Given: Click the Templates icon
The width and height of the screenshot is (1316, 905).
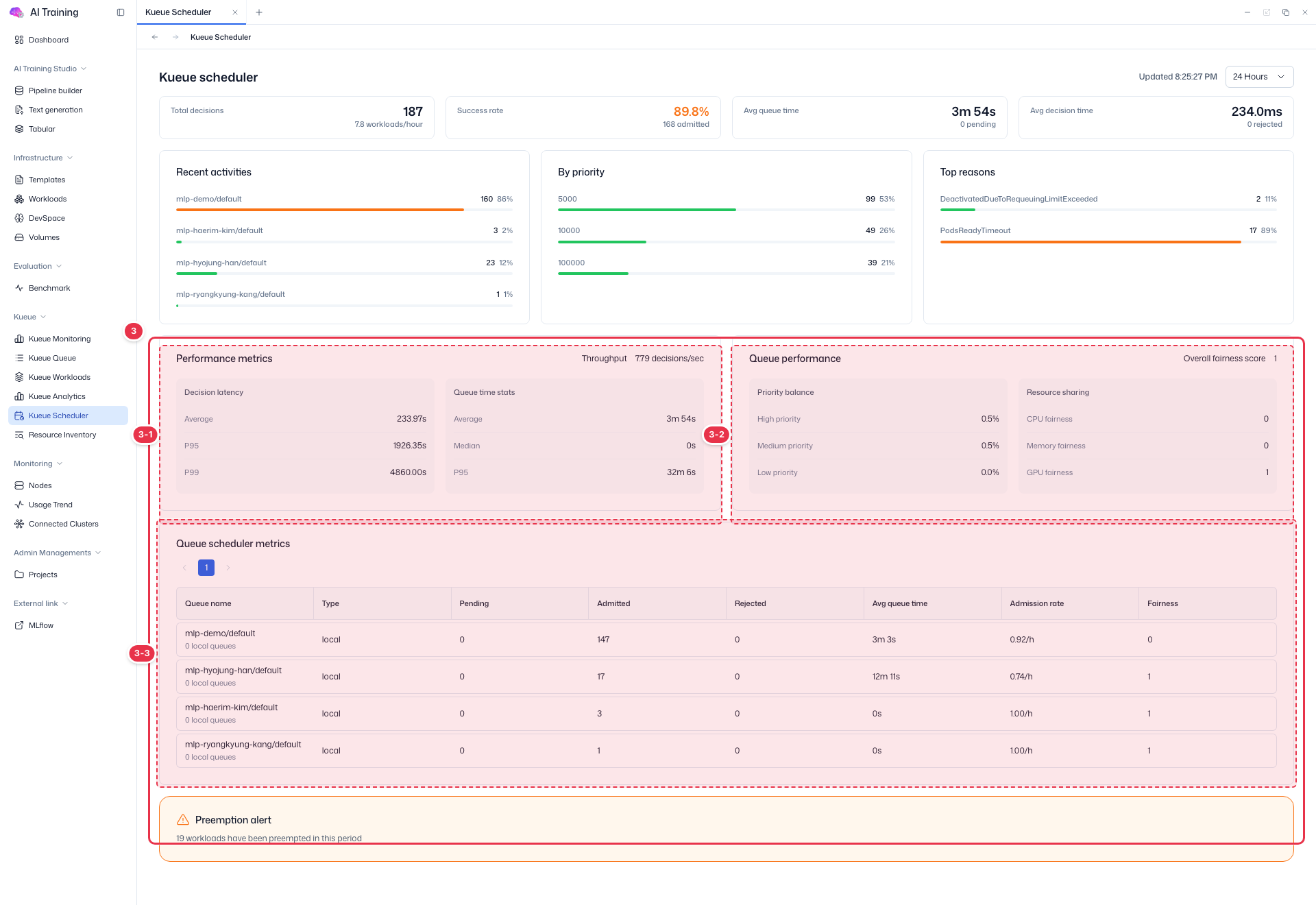Looking at the screenshot, I should tap(19, 180).
